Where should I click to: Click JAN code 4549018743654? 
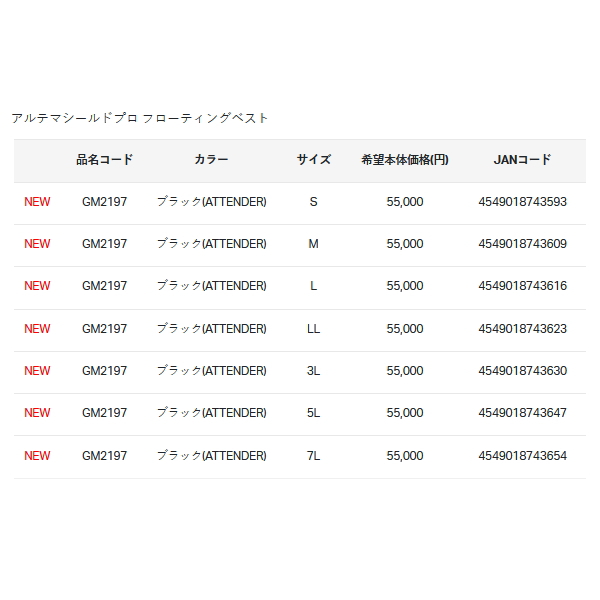[522, 456]
